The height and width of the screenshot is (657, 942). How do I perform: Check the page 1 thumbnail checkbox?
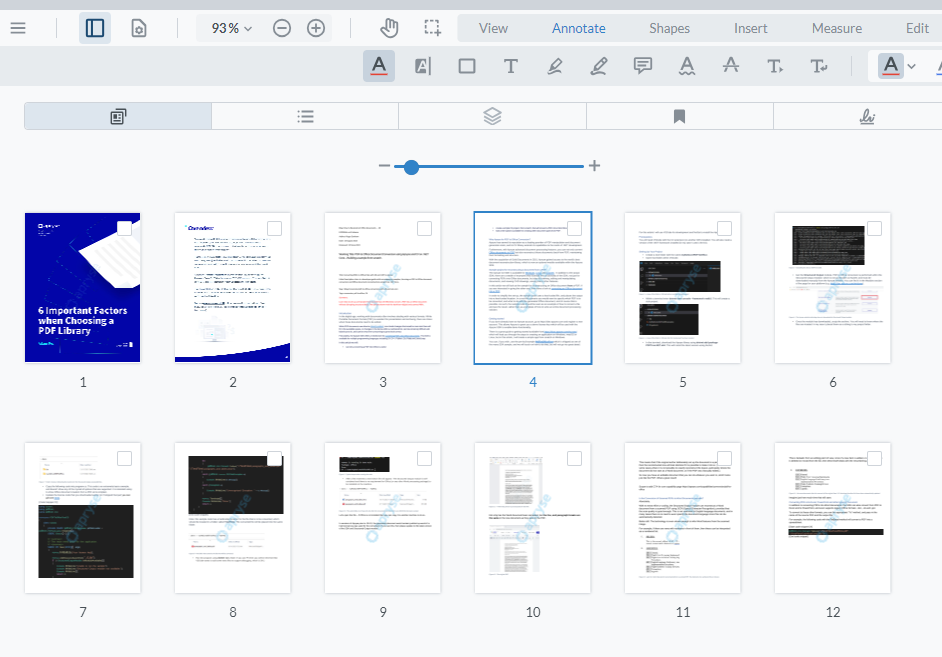point(124,227)
